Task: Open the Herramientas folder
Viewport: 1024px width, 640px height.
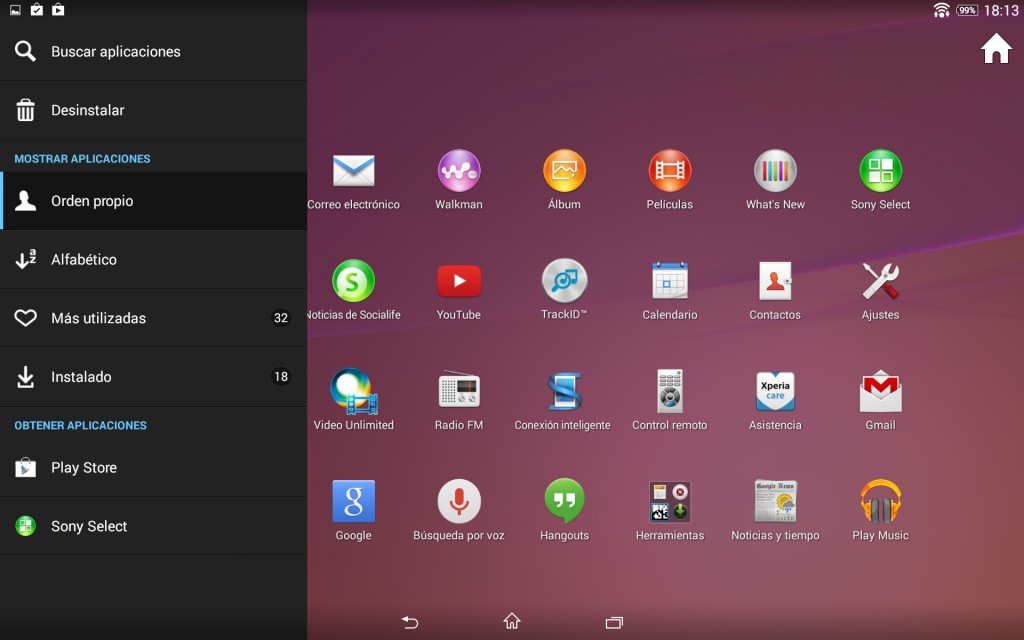Action: [669, 502]
